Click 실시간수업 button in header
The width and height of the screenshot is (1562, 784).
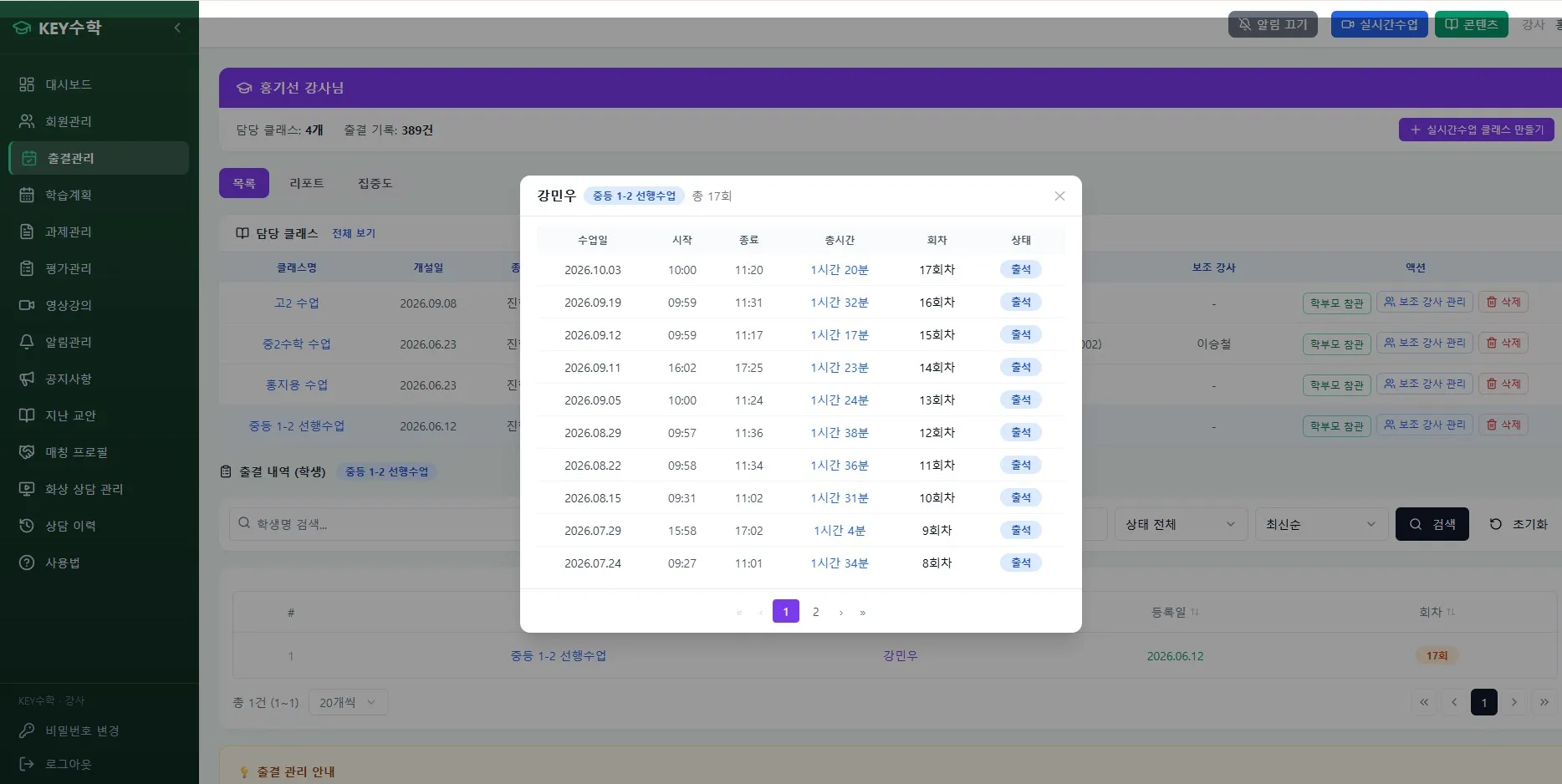click(x=1380, y=24)
